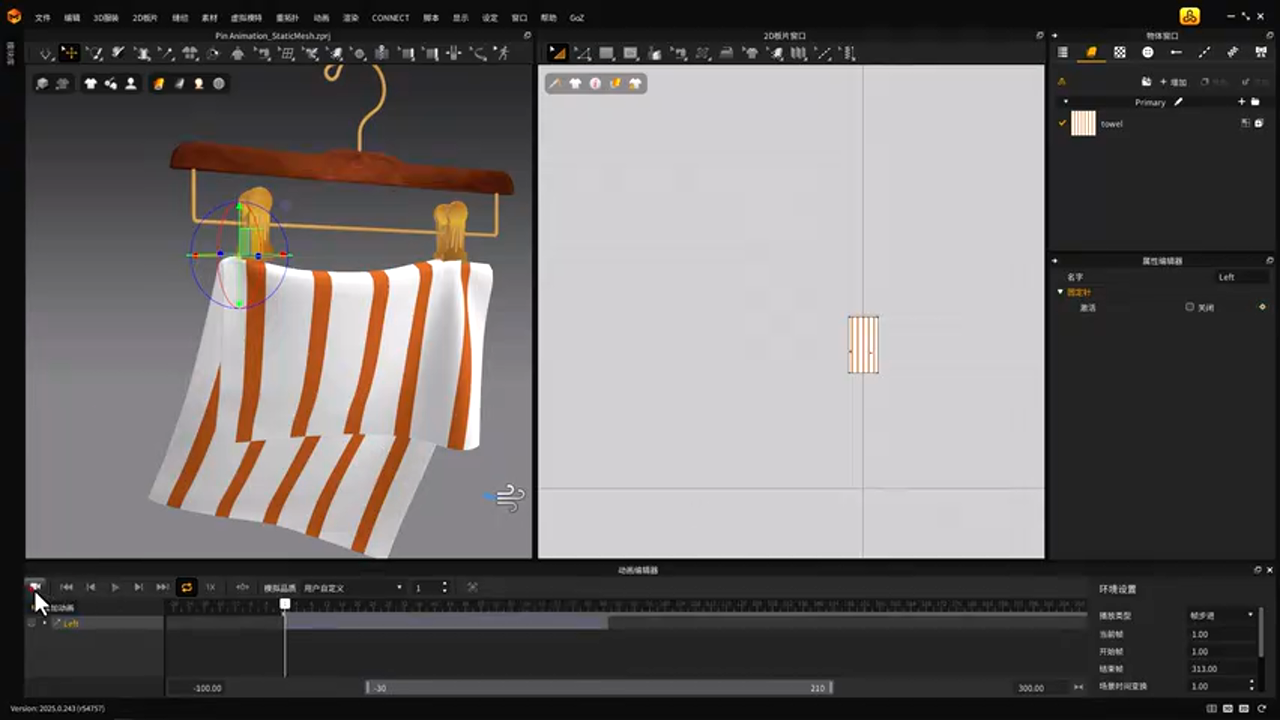Click the pencil edit icon next to Primary
1280x720 pixels.
pyautogui.click(x=1178, y=102)
